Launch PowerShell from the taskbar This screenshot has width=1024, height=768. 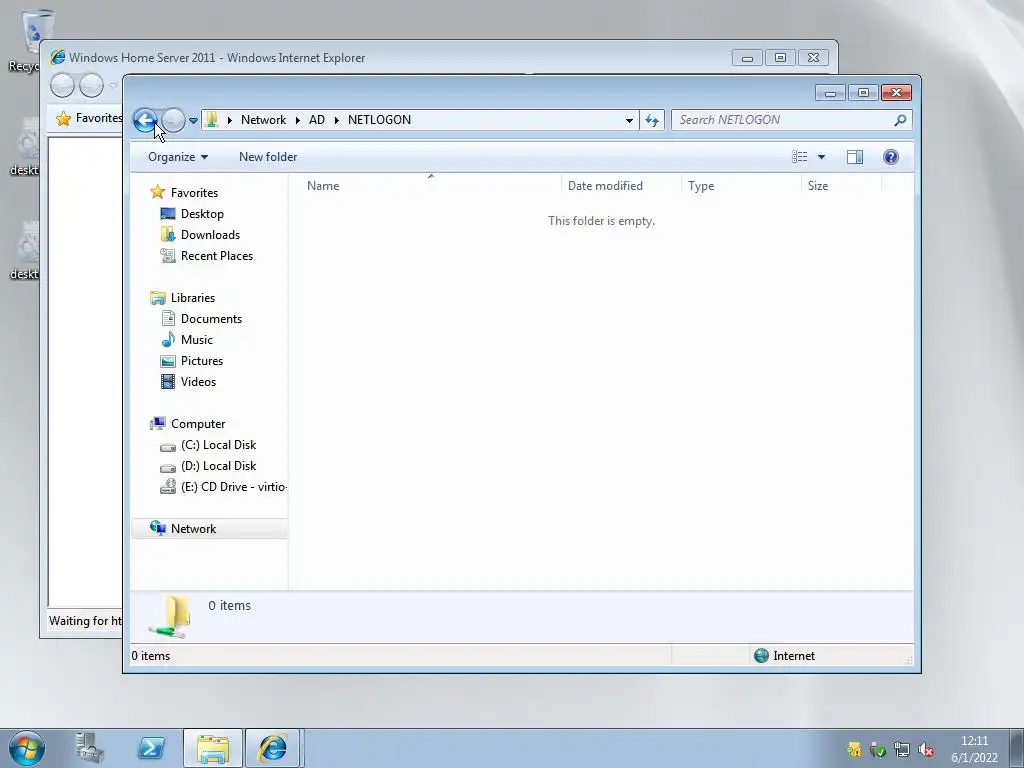[151, 748]
